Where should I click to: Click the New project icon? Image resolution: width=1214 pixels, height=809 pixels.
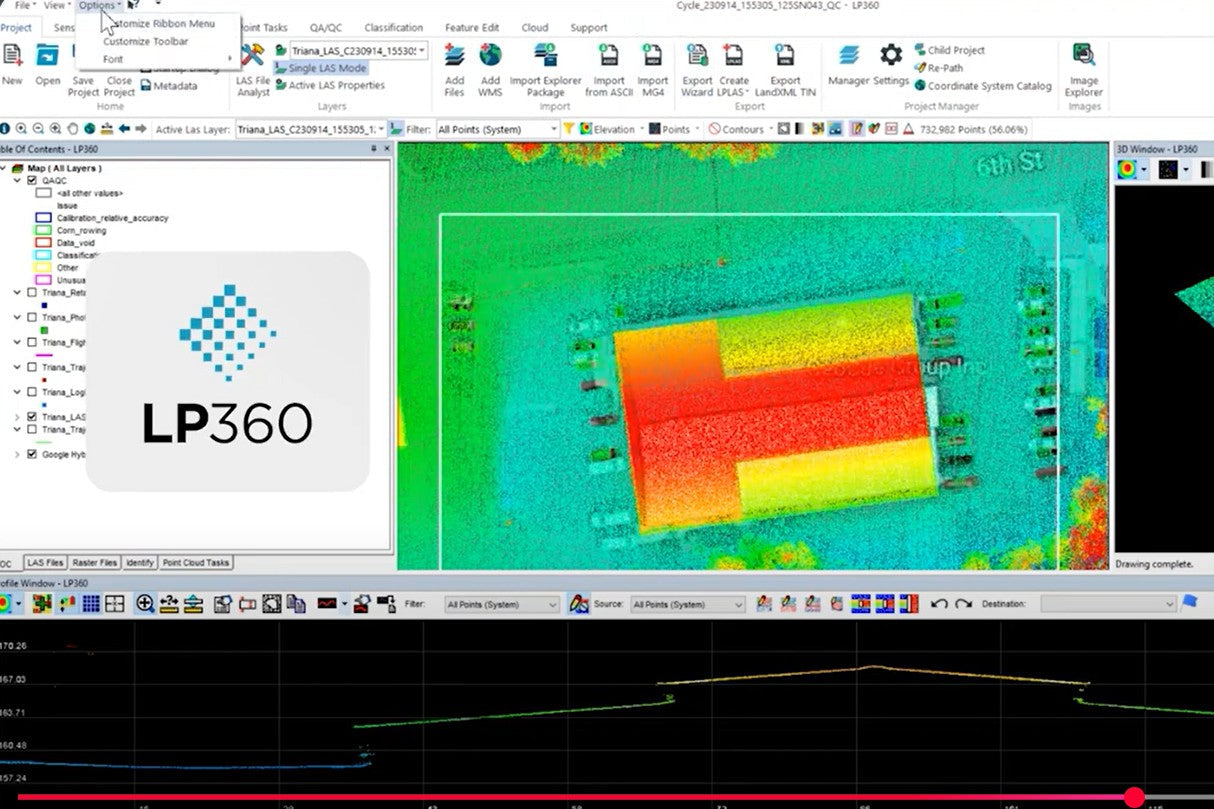pyautogui.click(x=13, y=56)
